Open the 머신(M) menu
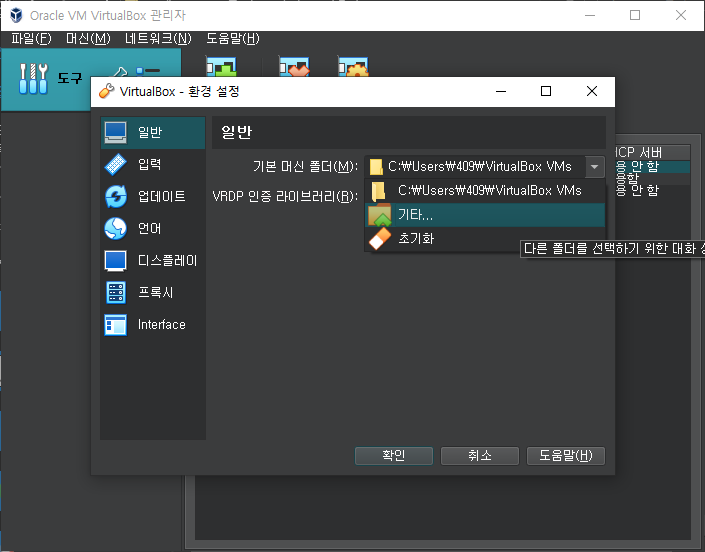Screen dimensions: 705x552 coord(88,39)
